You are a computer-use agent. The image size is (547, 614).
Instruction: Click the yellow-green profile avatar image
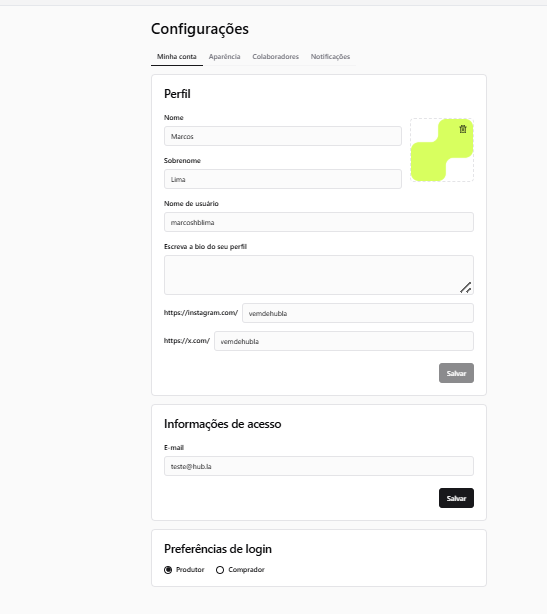pyautogui.click(x=442, y=150)
